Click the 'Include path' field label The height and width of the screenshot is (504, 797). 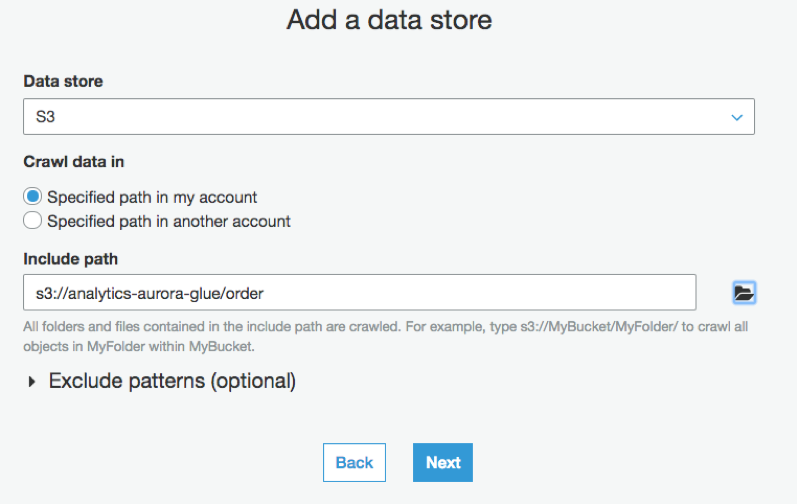tap(70, 259)
